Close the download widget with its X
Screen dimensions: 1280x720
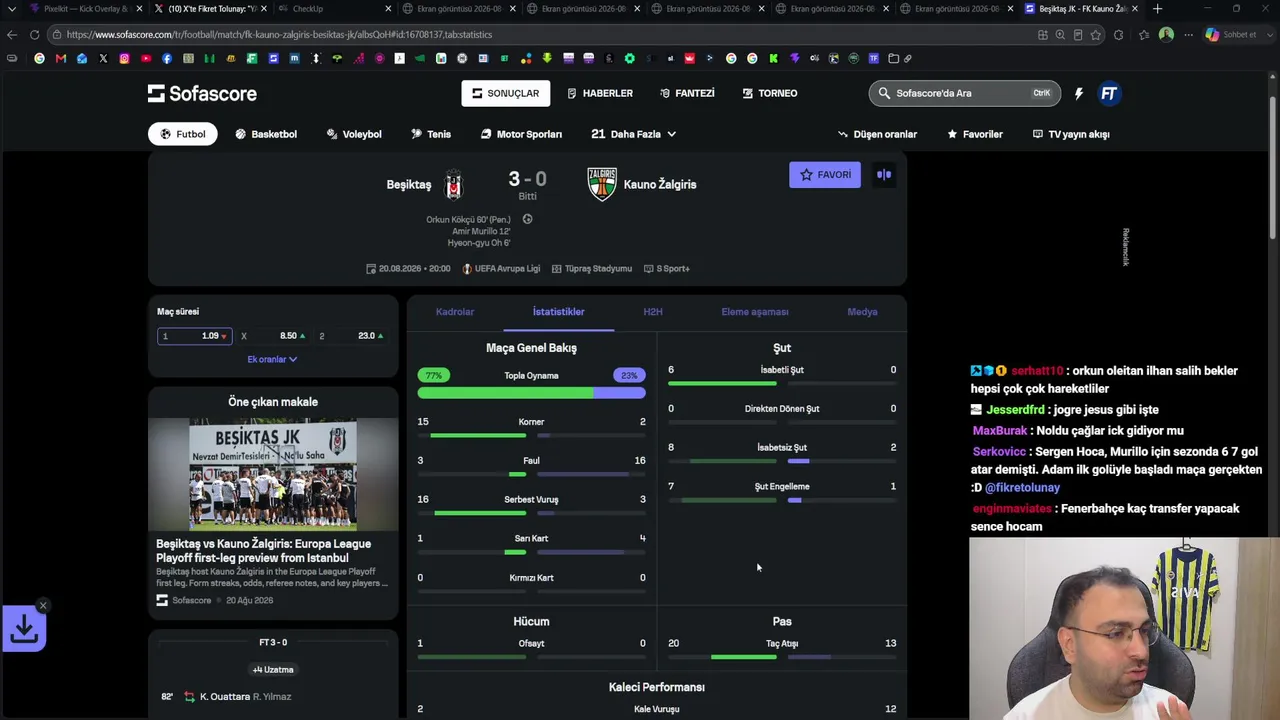pyautogui.click(x=43, y=605)
